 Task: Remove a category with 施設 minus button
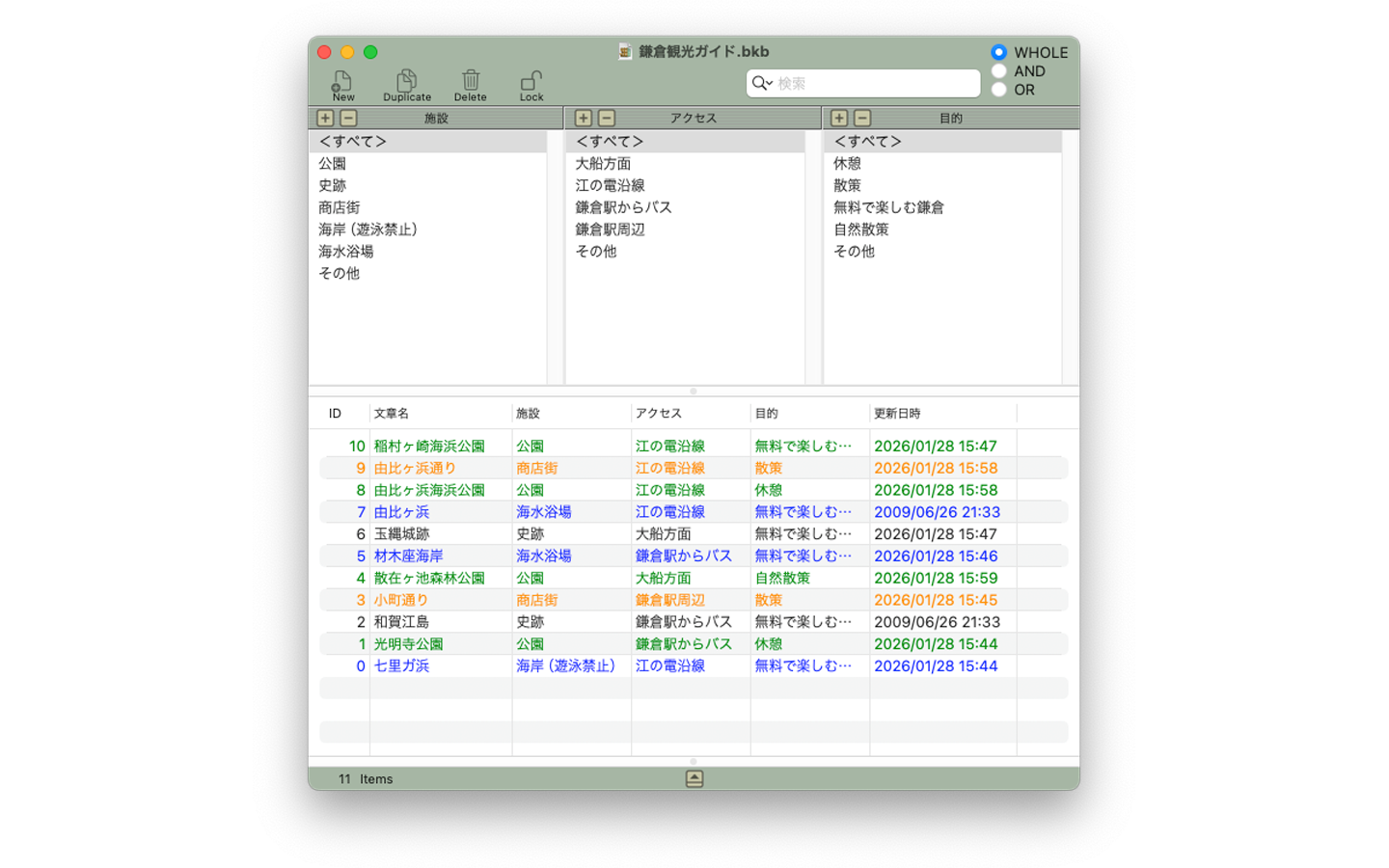coord(349,118)
